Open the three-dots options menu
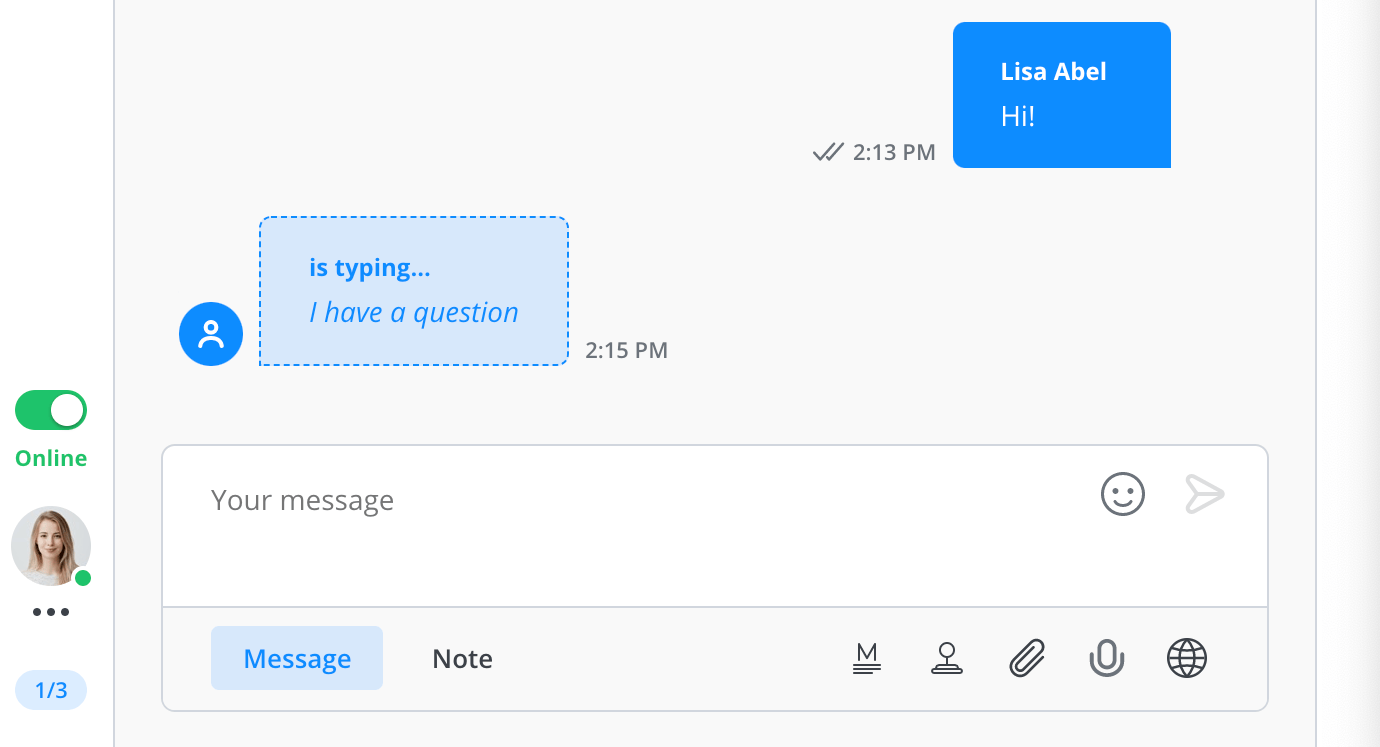Screen dimensions: 1380x747 [51, 611]
